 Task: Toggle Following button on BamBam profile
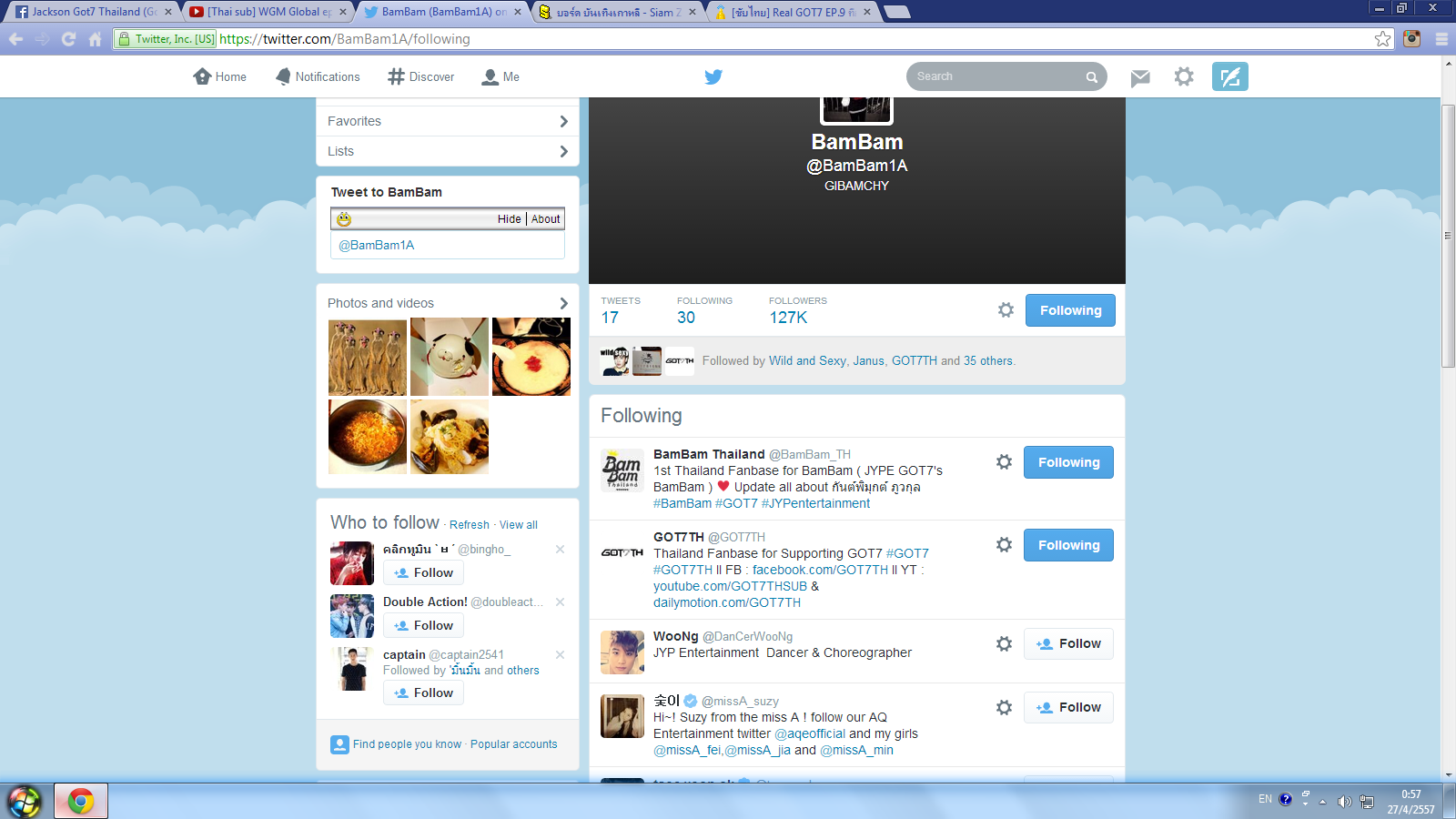click(x=1070, y=310)
